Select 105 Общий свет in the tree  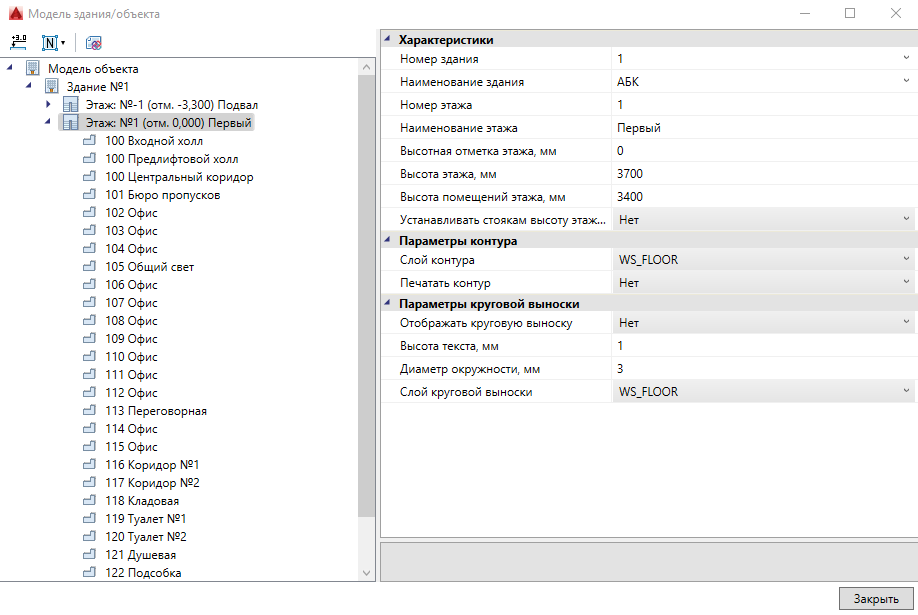point(149,267)
